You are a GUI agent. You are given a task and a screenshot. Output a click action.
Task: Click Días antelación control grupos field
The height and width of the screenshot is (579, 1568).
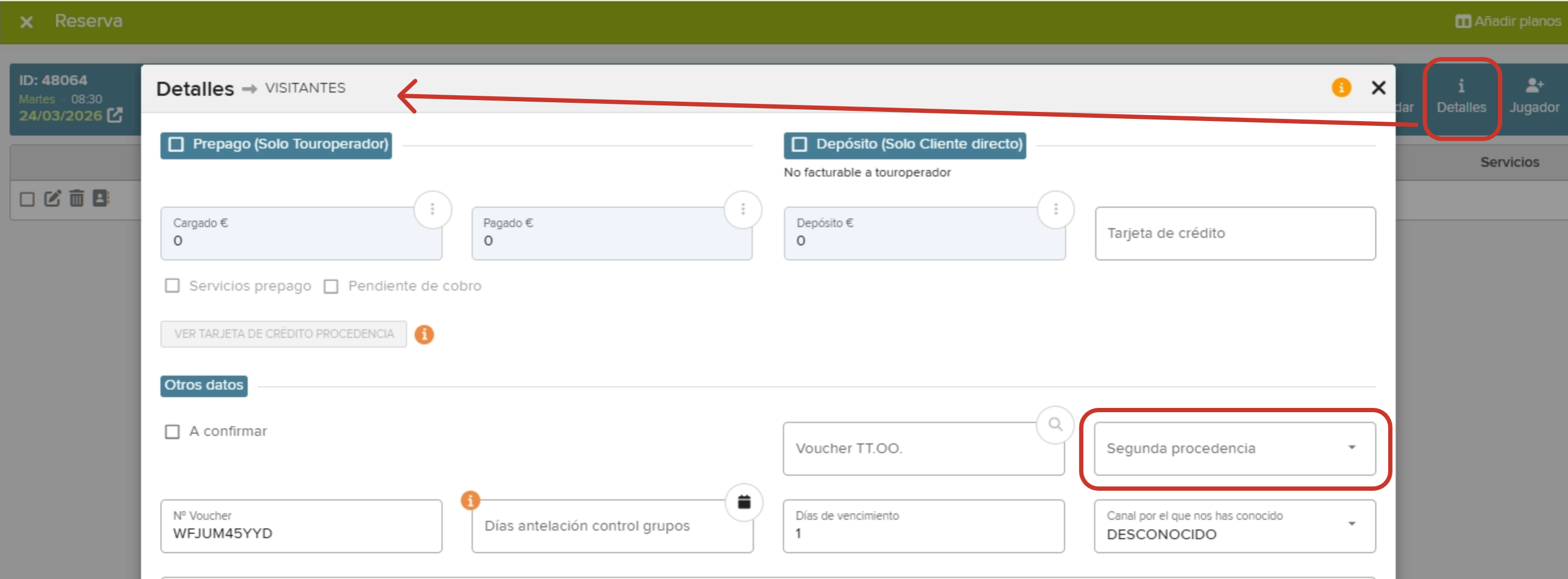pyautogui.click(x=613, y=526)
